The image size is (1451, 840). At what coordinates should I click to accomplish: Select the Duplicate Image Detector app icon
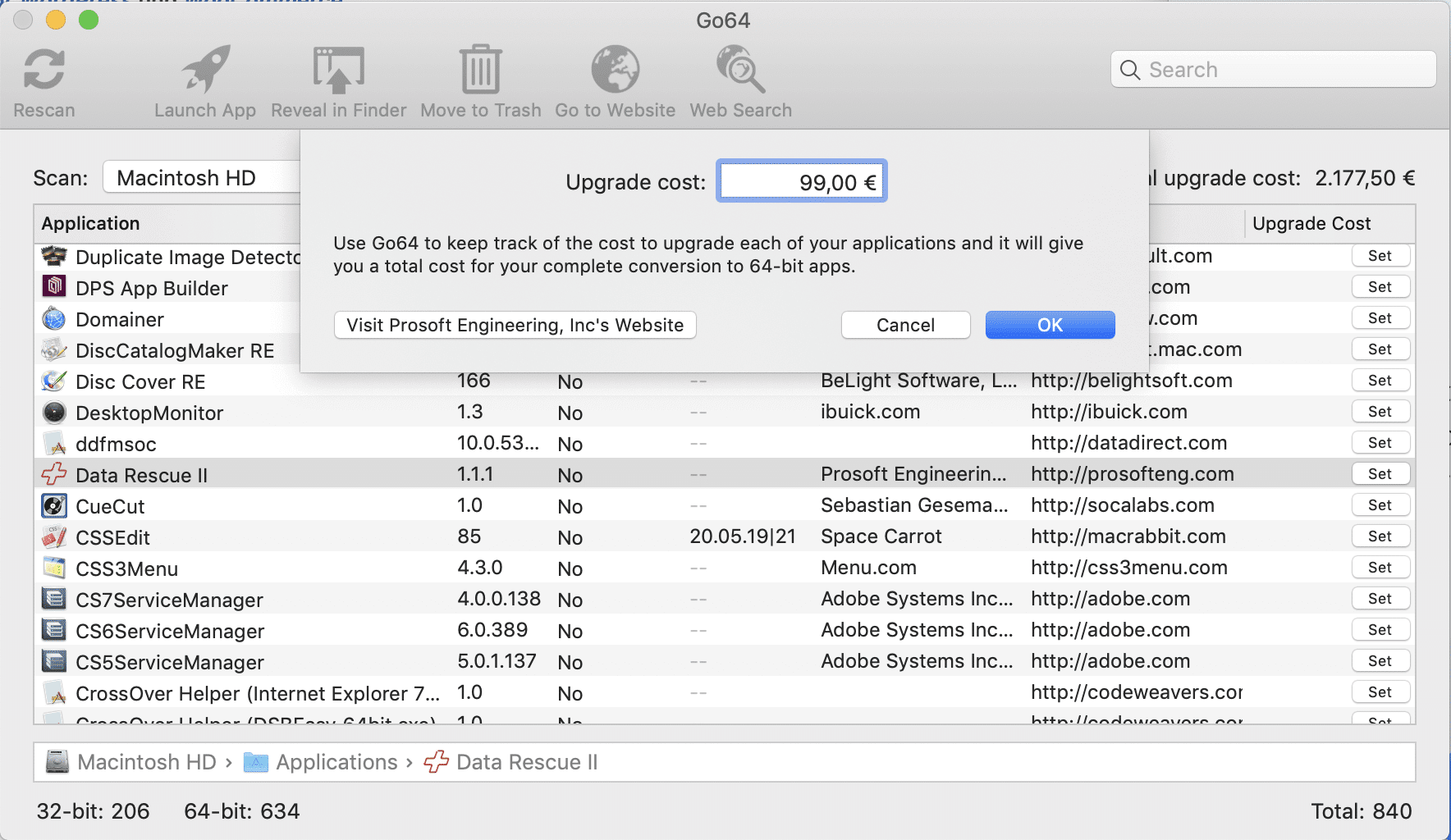pyautogui.click(x=54, y=257)
